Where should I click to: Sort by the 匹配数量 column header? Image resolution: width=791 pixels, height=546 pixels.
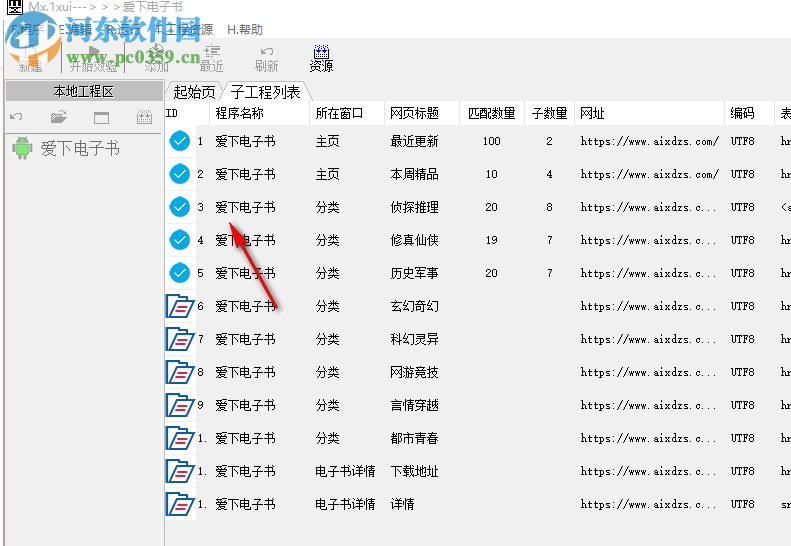[492, 113]
